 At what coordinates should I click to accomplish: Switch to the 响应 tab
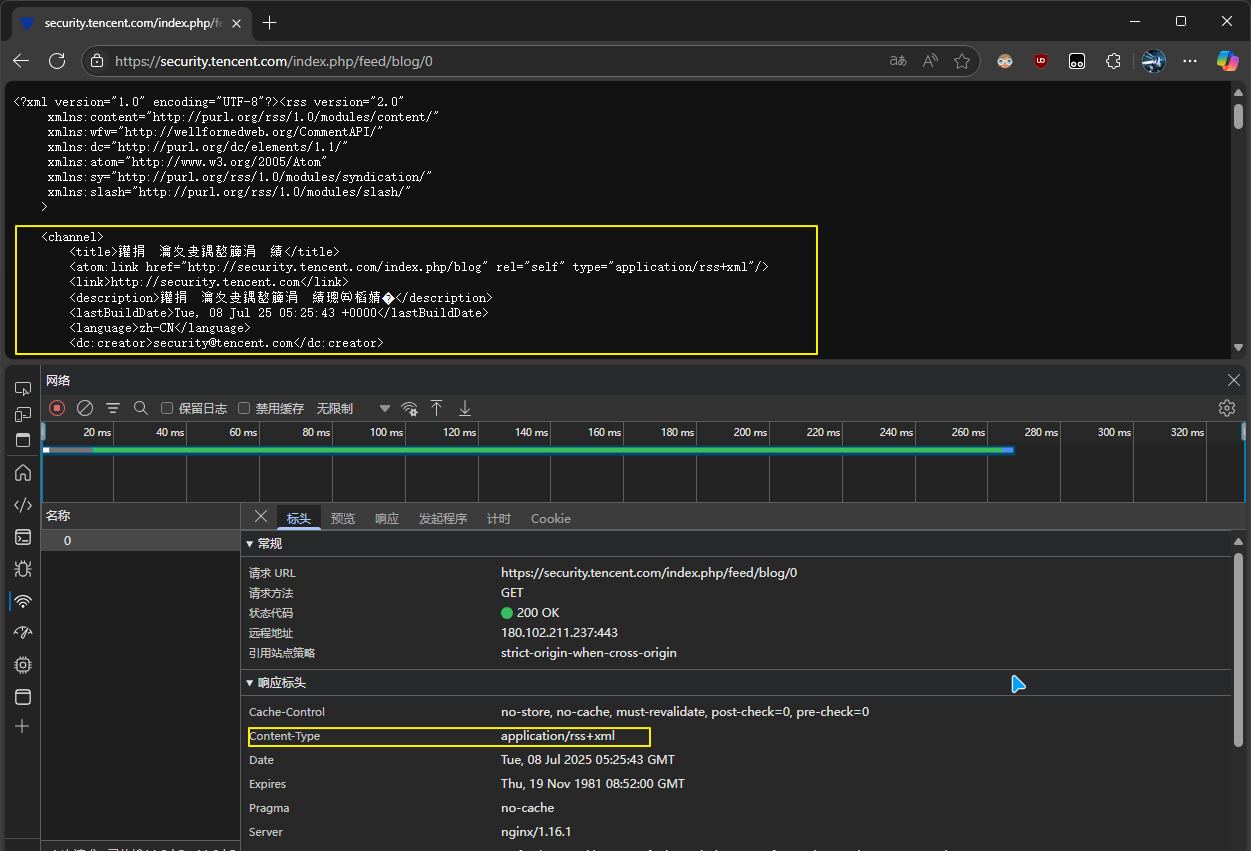coord(387,518)
